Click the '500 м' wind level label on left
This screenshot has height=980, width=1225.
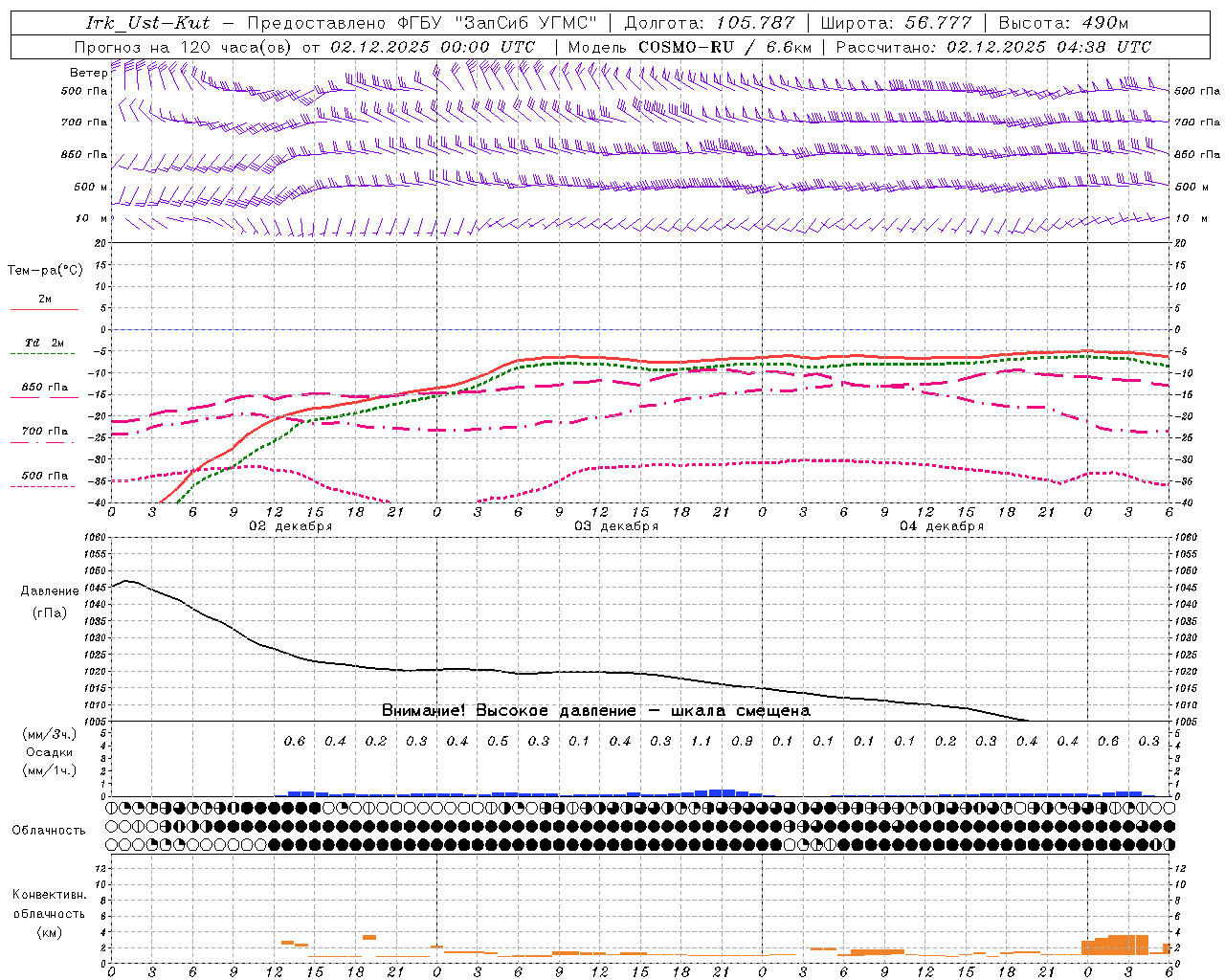pyautogui.click(x=91, y=188)
